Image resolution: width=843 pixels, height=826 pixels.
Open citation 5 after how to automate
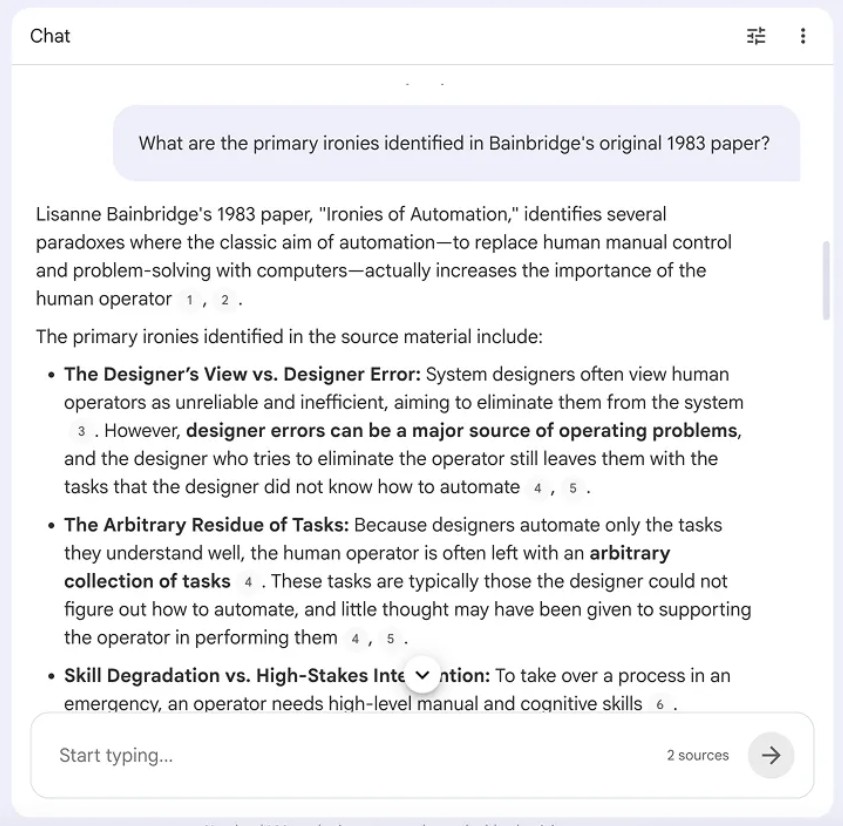point(573,488)
